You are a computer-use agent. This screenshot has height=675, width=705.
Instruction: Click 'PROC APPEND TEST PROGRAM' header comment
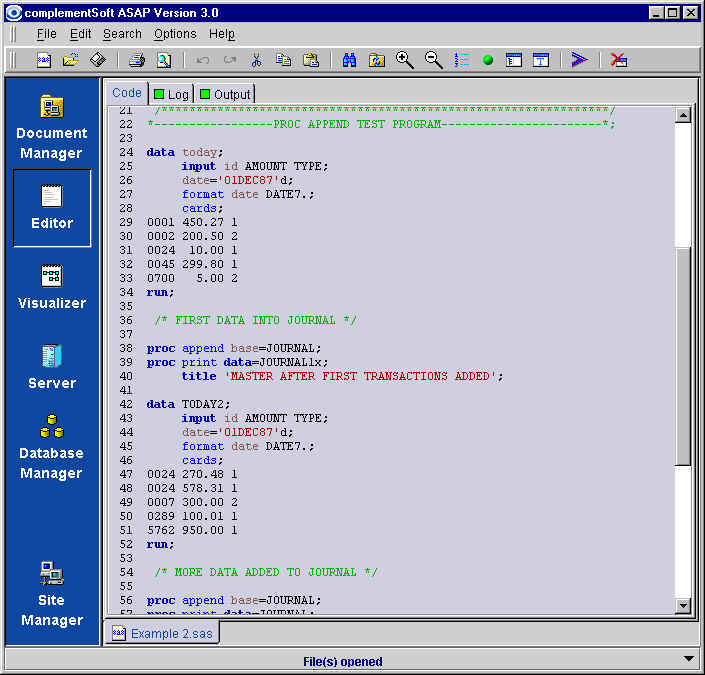coord(357,124)
